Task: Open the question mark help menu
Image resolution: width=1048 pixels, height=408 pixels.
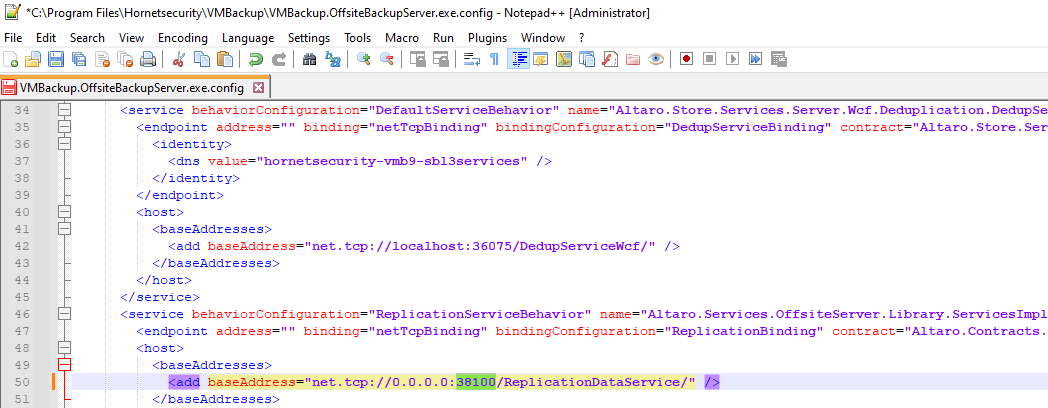Action: (x=581, y=38)
